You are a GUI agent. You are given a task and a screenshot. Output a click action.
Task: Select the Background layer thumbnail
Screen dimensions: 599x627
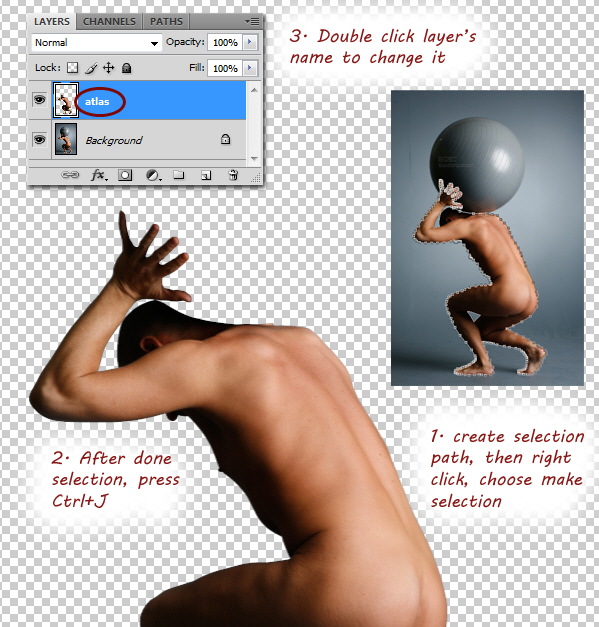(x=66, y=139)
